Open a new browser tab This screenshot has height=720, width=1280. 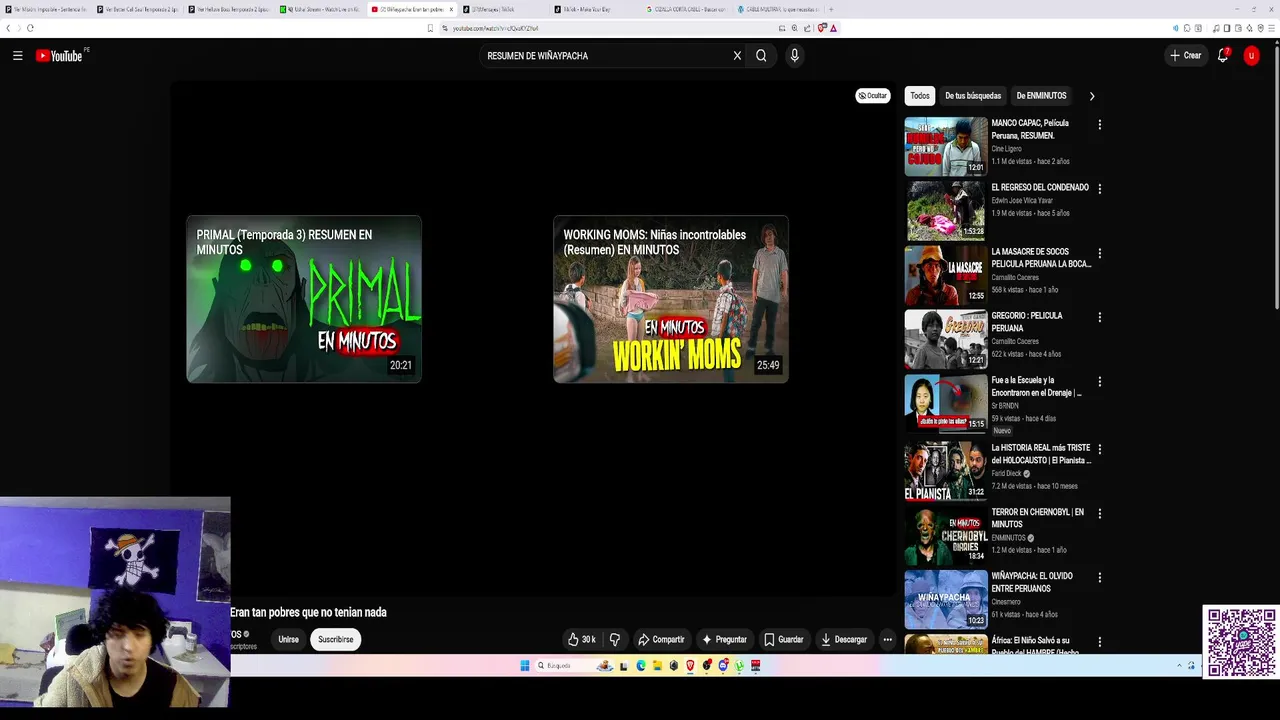(x=831, y=9)
